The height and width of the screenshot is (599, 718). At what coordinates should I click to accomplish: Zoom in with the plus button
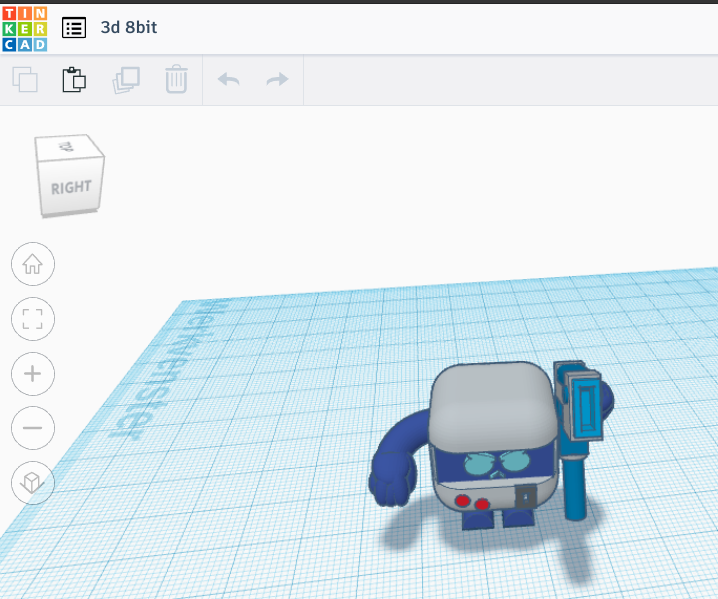click(x=33, y=374)
